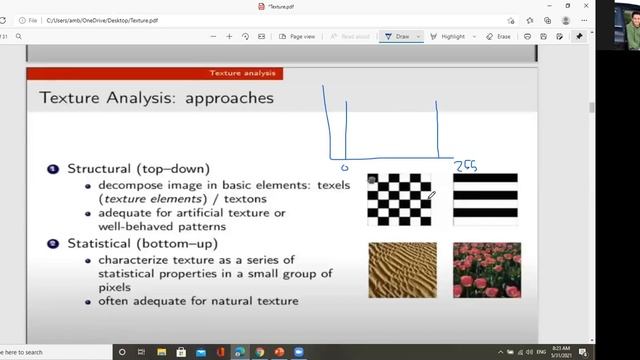Click the Microsoft Edge taskbar icon
The width and height of the screenshot is (640, 360).
click(240, 352)
